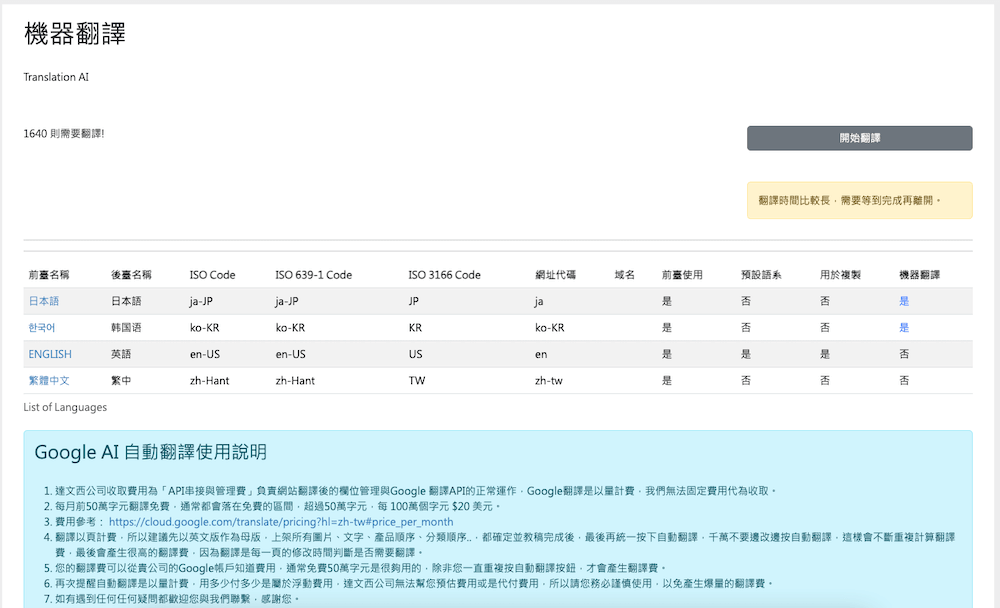The width and height of the screenshot is (1000, 608).
Task: Click ko-KR in the ISO 639-1 Code column
Action: click(x=290, y=327)
